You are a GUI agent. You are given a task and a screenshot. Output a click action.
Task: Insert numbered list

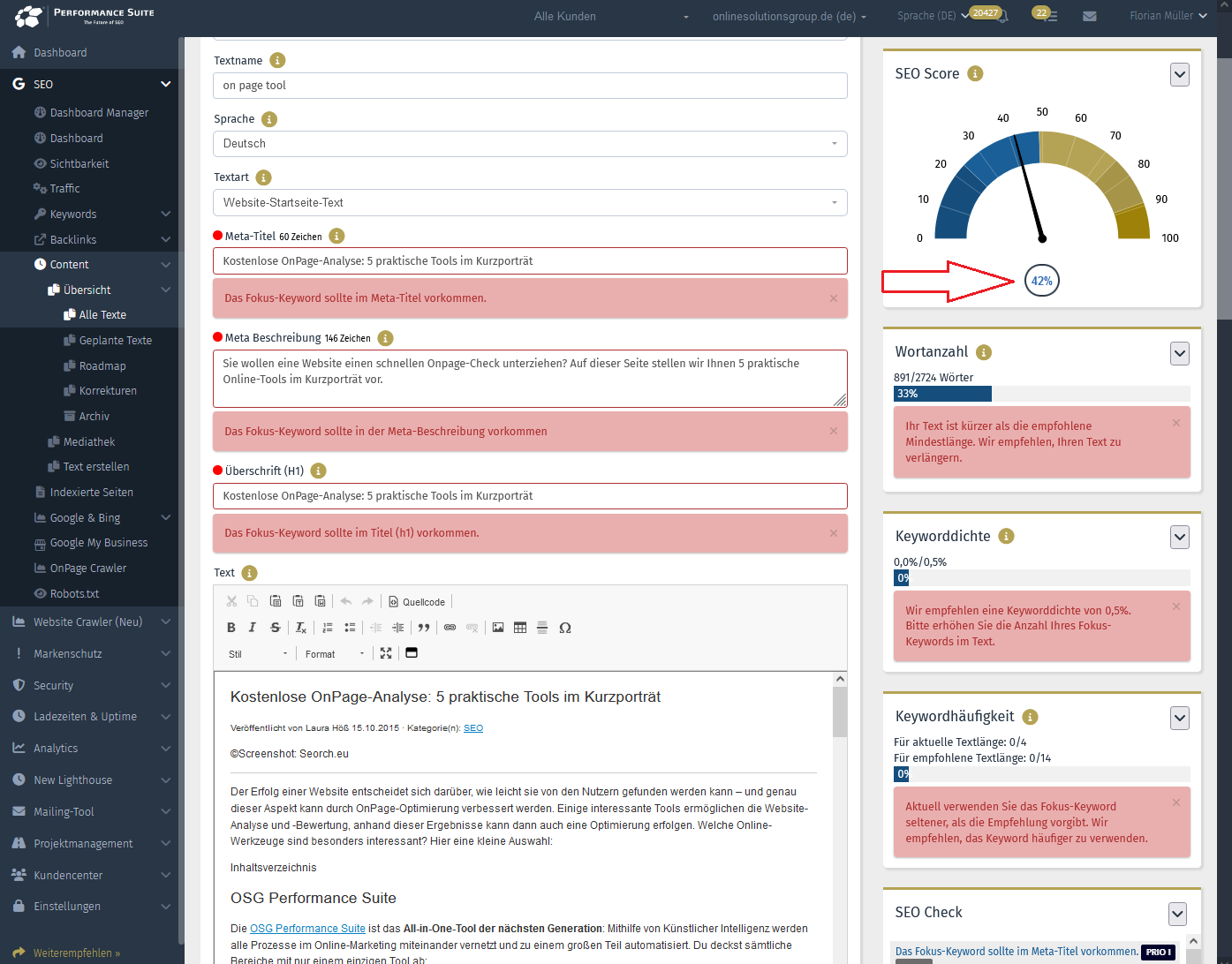tap(328, 628)
